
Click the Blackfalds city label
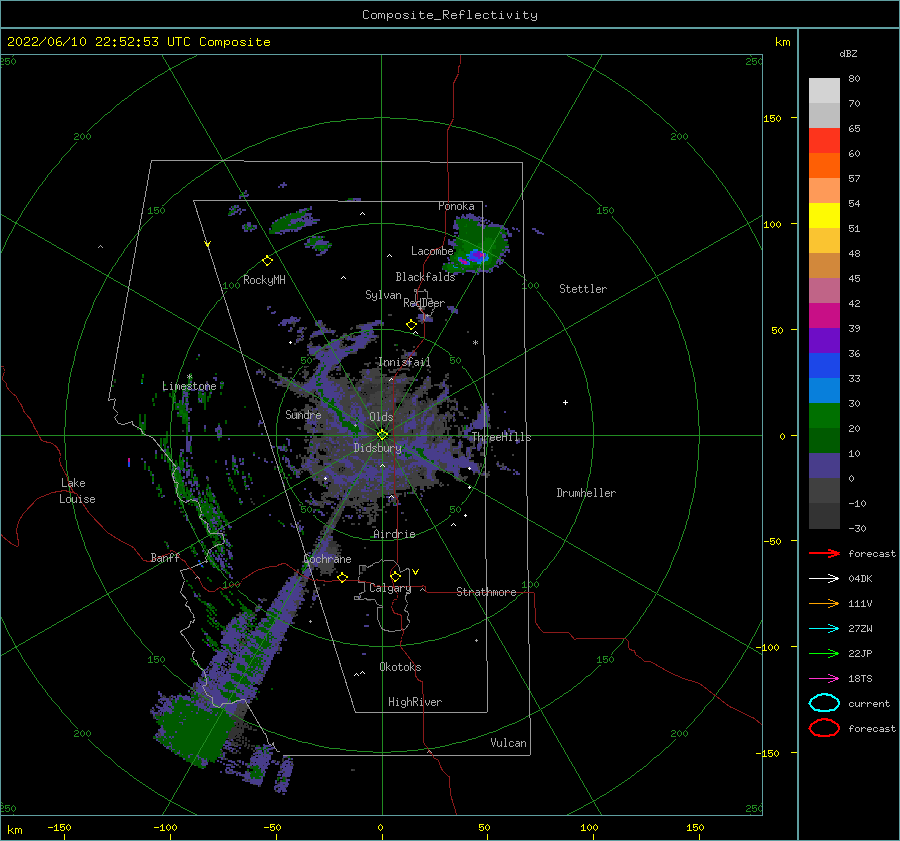pos(425,277)
